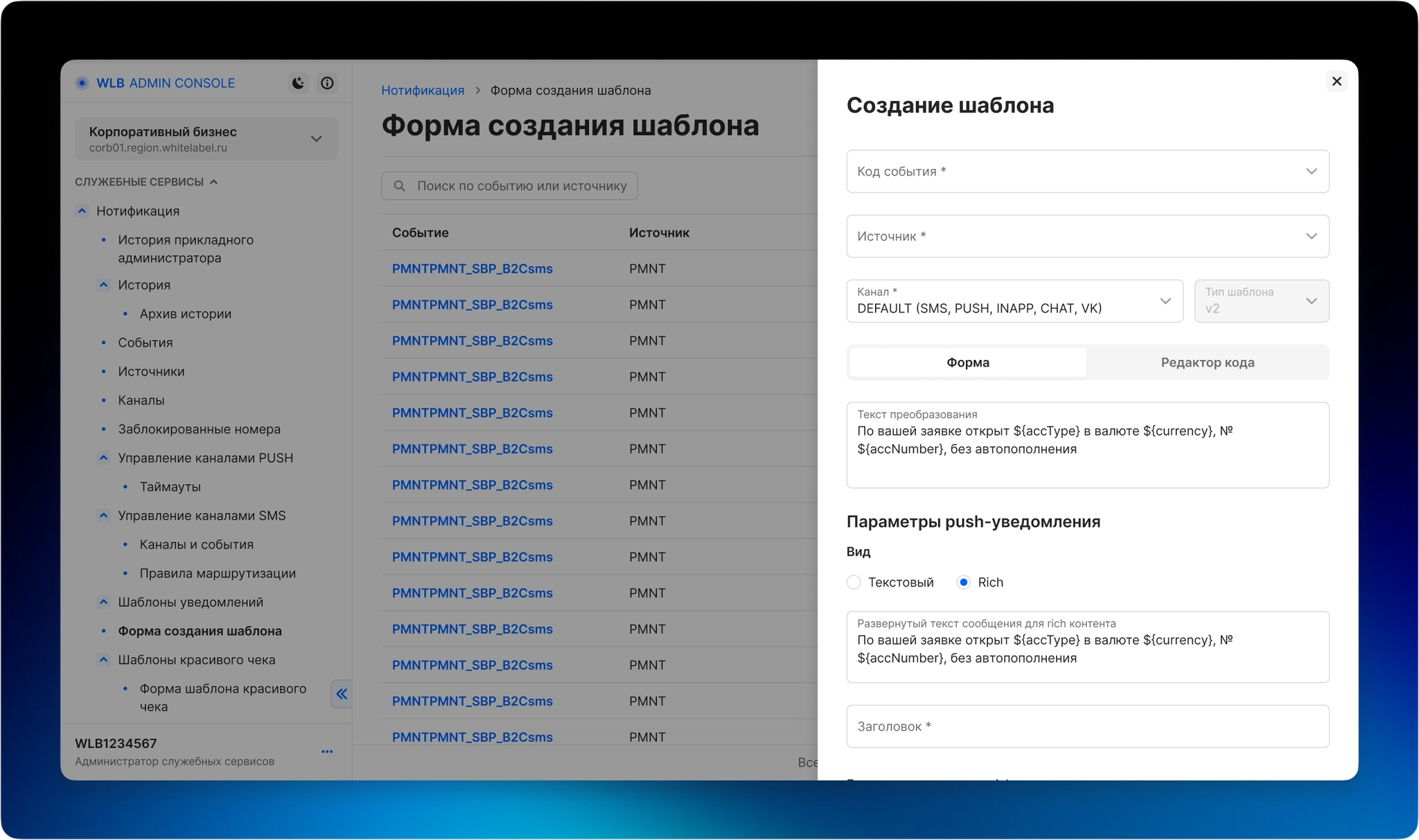Collapse Управление каналами SMS chevron

coord(103,515)
